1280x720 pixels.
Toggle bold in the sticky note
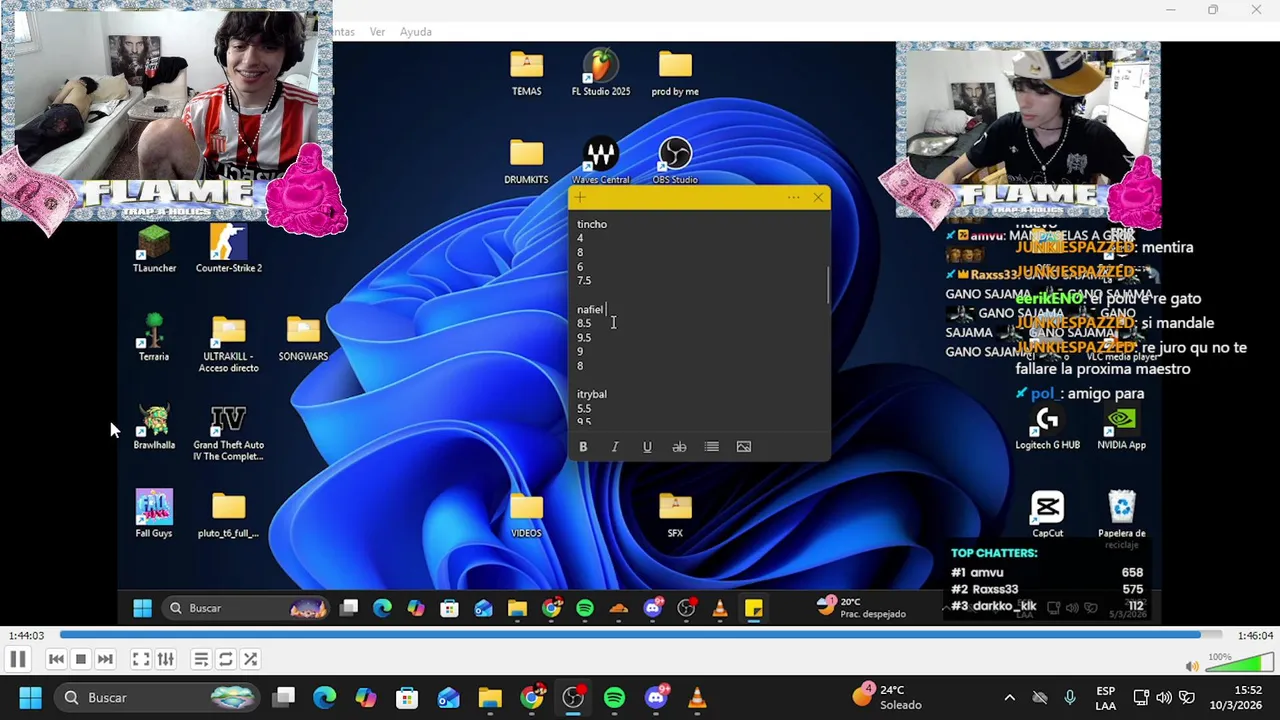583,447
